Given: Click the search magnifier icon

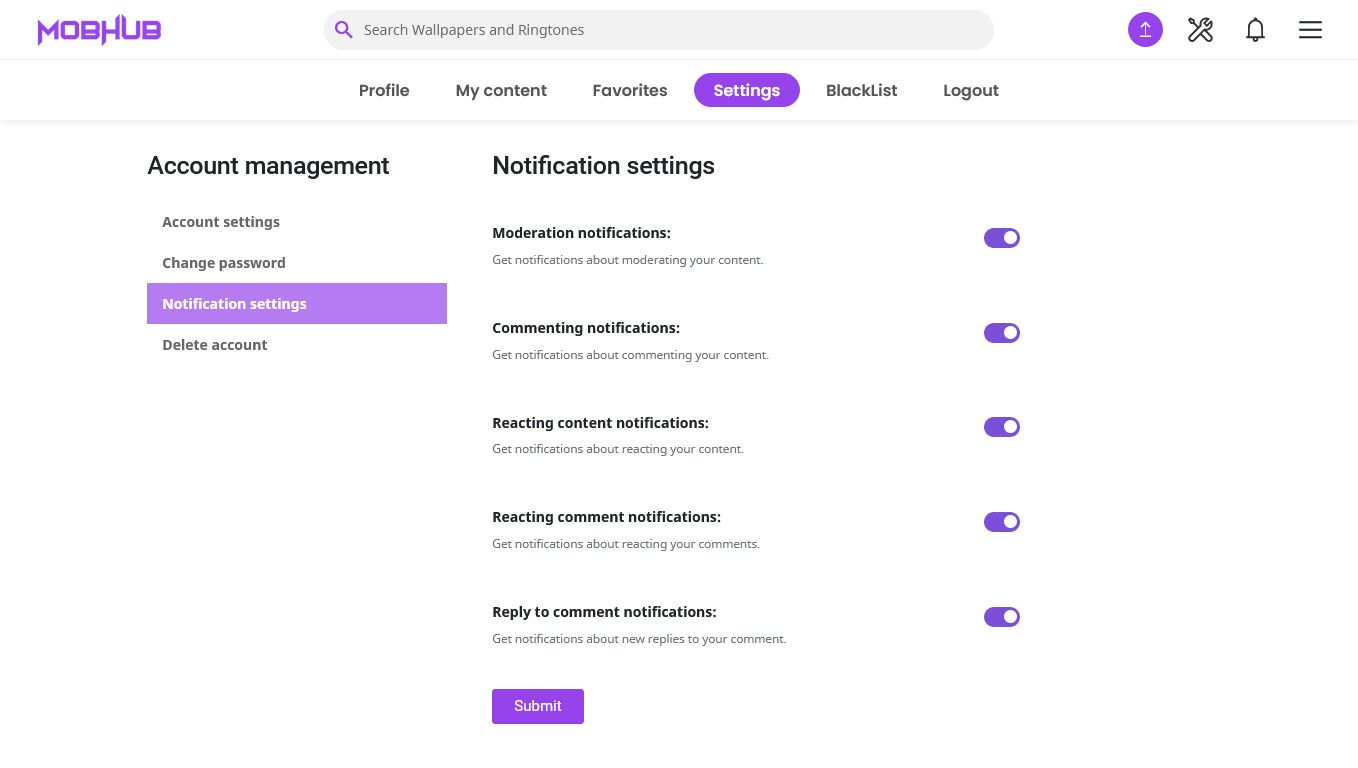Looking at the screenshot, I should tap(343, 30).
